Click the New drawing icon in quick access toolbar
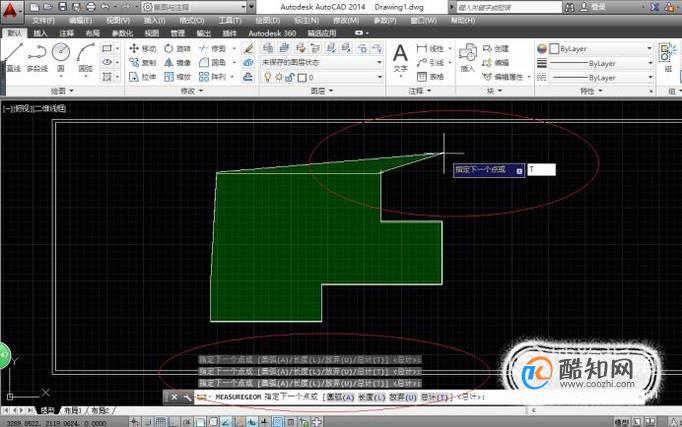The width and height of the screenshot is (682, 427). point(34,7)
